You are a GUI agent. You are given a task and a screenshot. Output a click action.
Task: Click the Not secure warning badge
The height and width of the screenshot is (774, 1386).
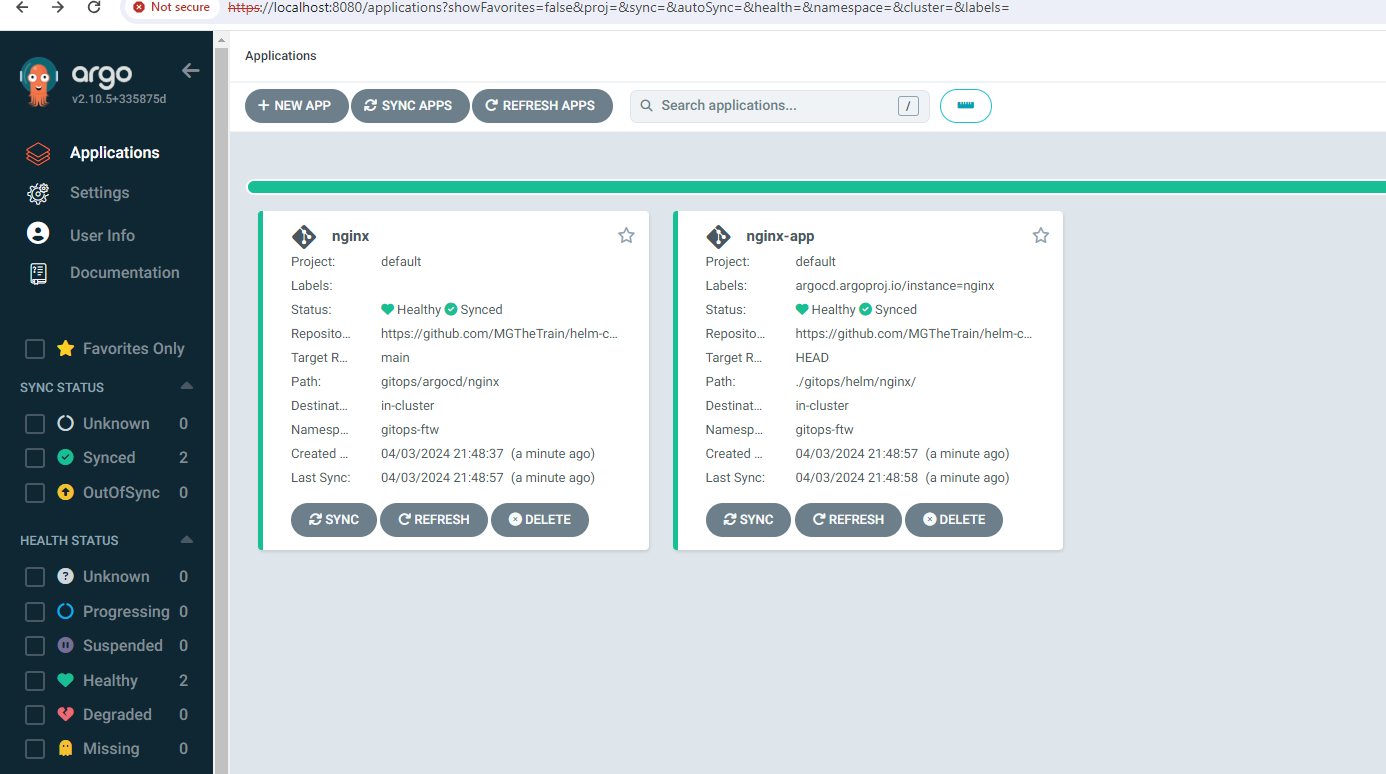coord(171,7)
